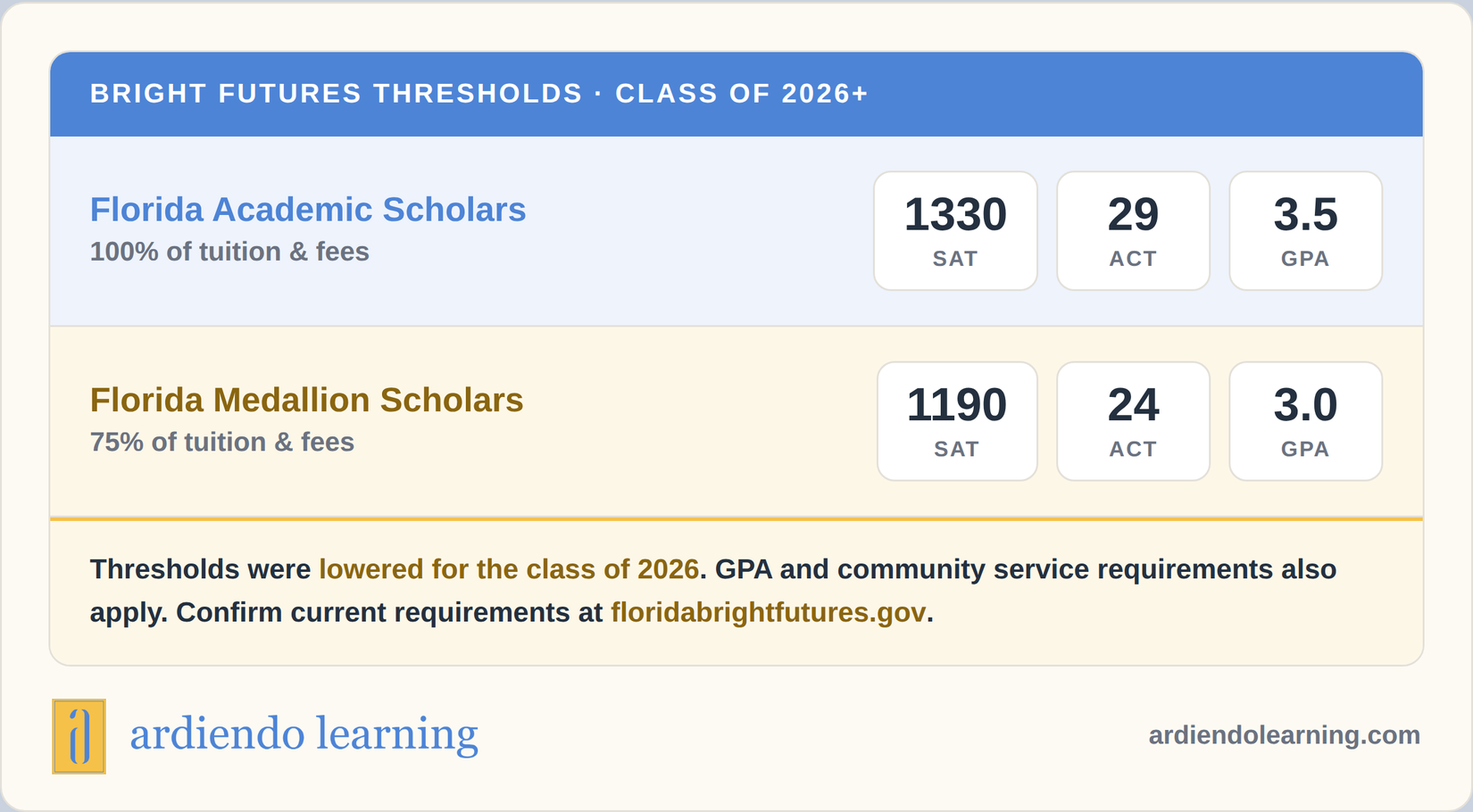Click the Florida Academic Scholars heading

(x=308, y=210)
